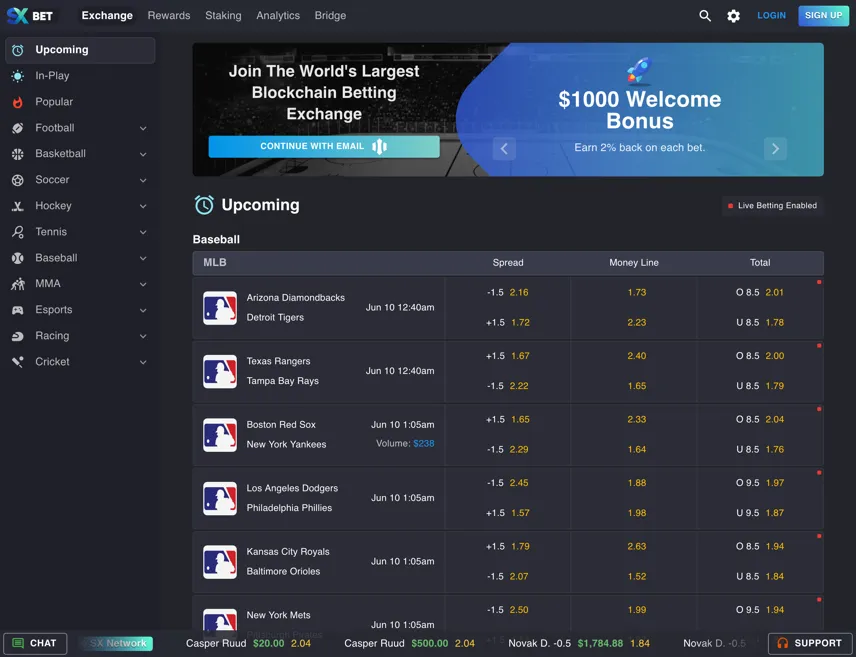The width and height of the screenshot is (856, 657).
Task: Click the Cricket bat icon in sidebar
Action: tap(18, 362)
